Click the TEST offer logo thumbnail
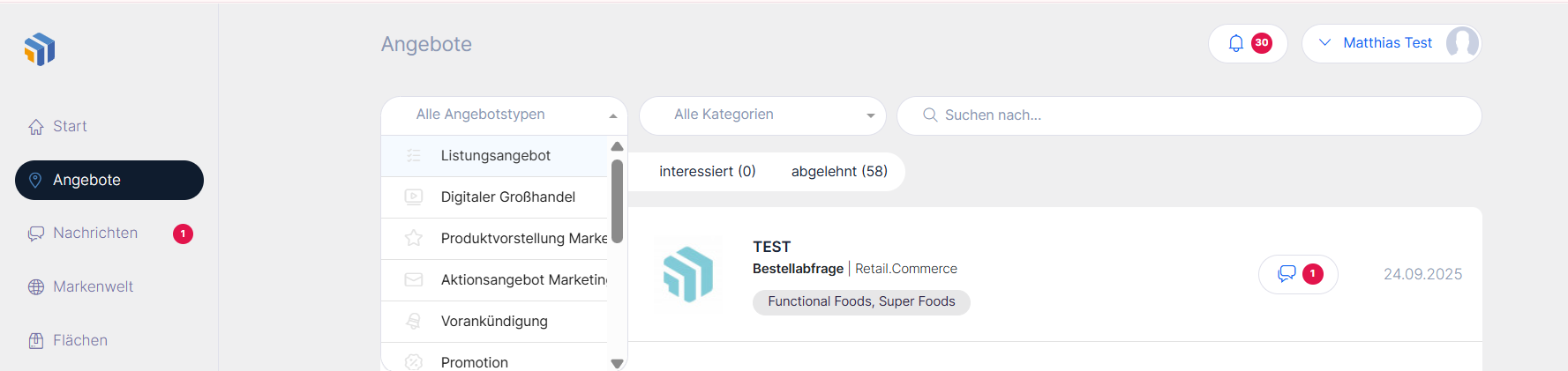Viewport: 1568px width, 371px height. pyautogui.click(x=687, y=274)
